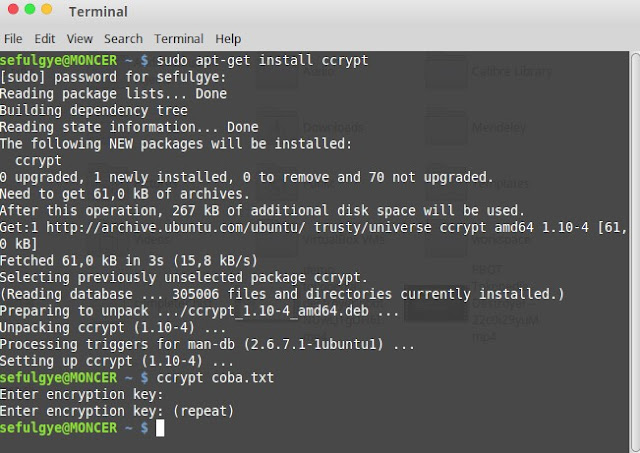Click the 'ccrypt coba.txt' command text
640x453 pixels.
tap(215, 378)
